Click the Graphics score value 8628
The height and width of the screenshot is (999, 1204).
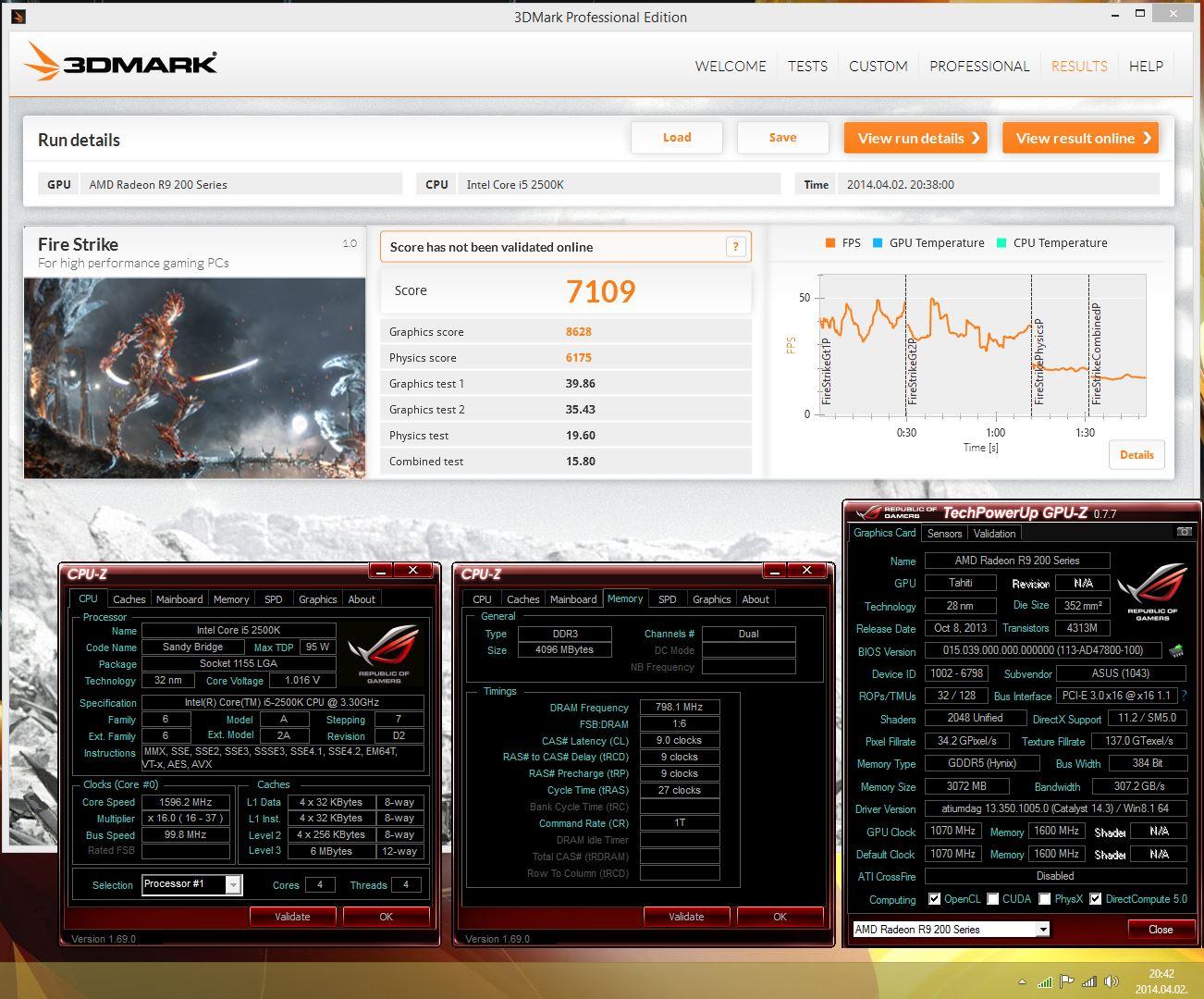[x=579, y=331]
